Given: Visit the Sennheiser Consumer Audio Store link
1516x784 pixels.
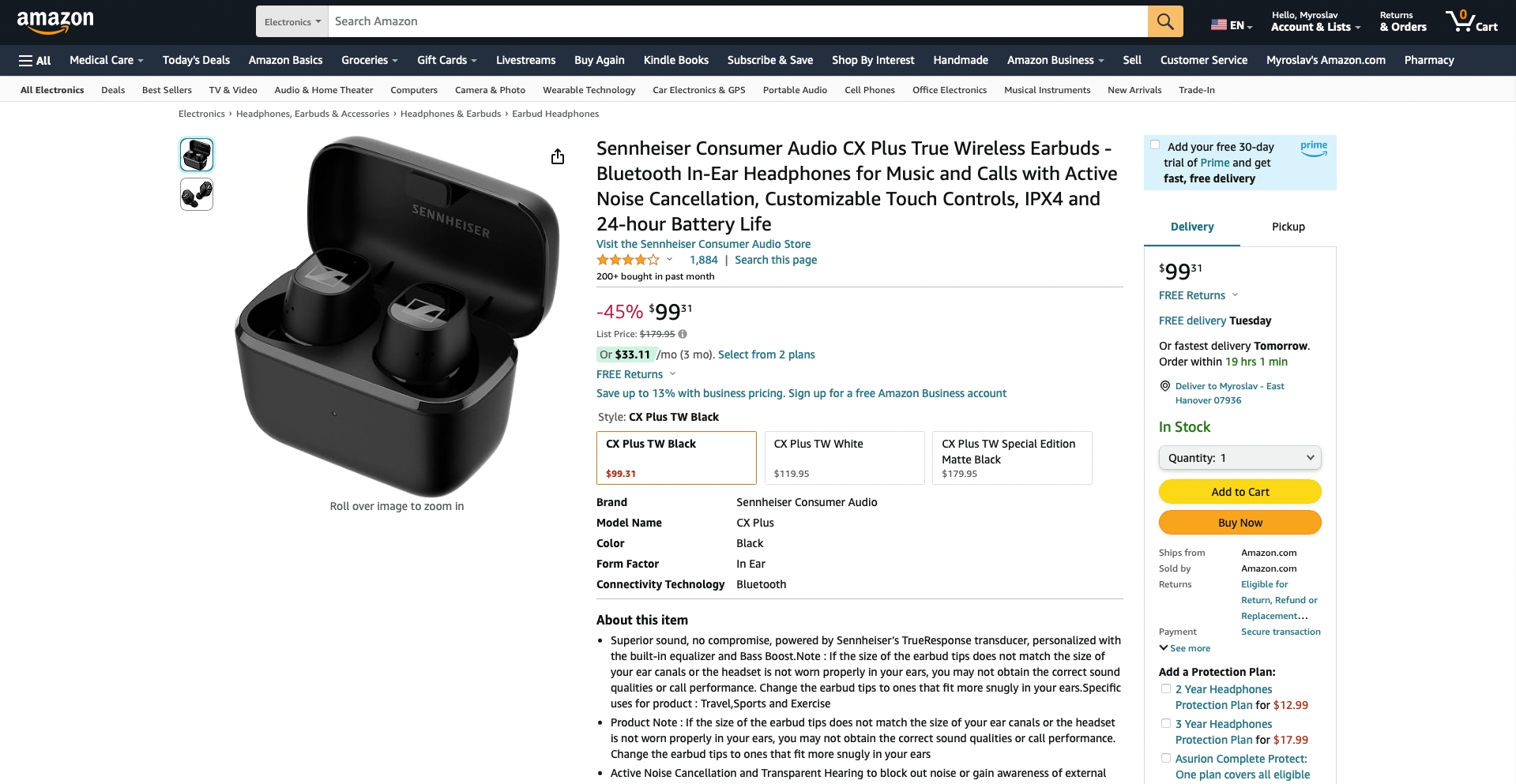Looking at the screenshot, I should (703, 244).
